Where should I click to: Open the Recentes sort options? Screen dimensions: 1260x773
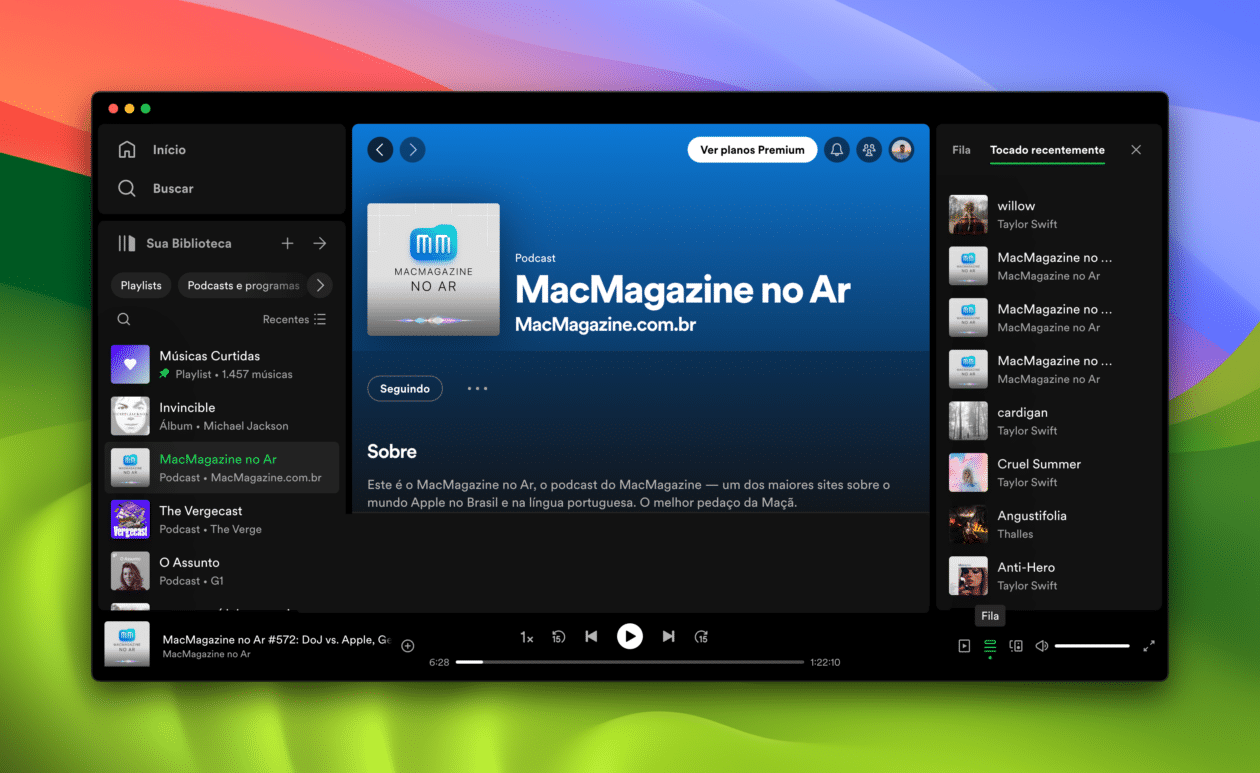[294, 320]
